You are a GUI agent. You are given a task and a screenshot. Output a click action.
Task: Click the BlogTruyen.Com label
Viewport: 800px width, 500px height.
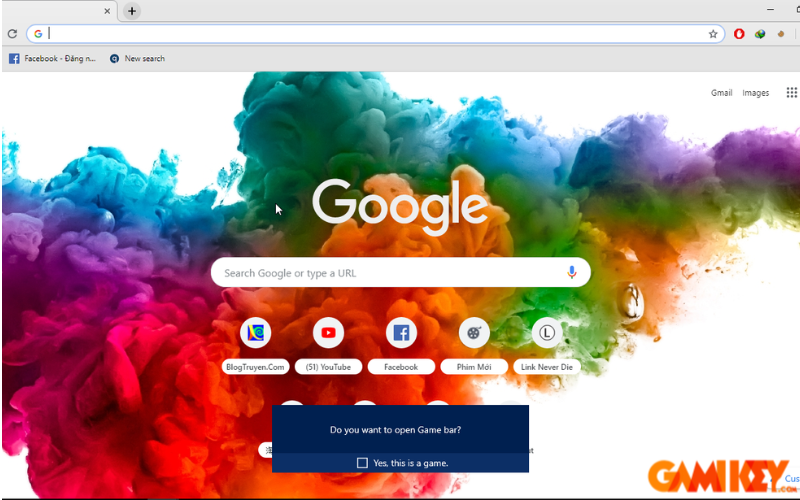(255, 367)
